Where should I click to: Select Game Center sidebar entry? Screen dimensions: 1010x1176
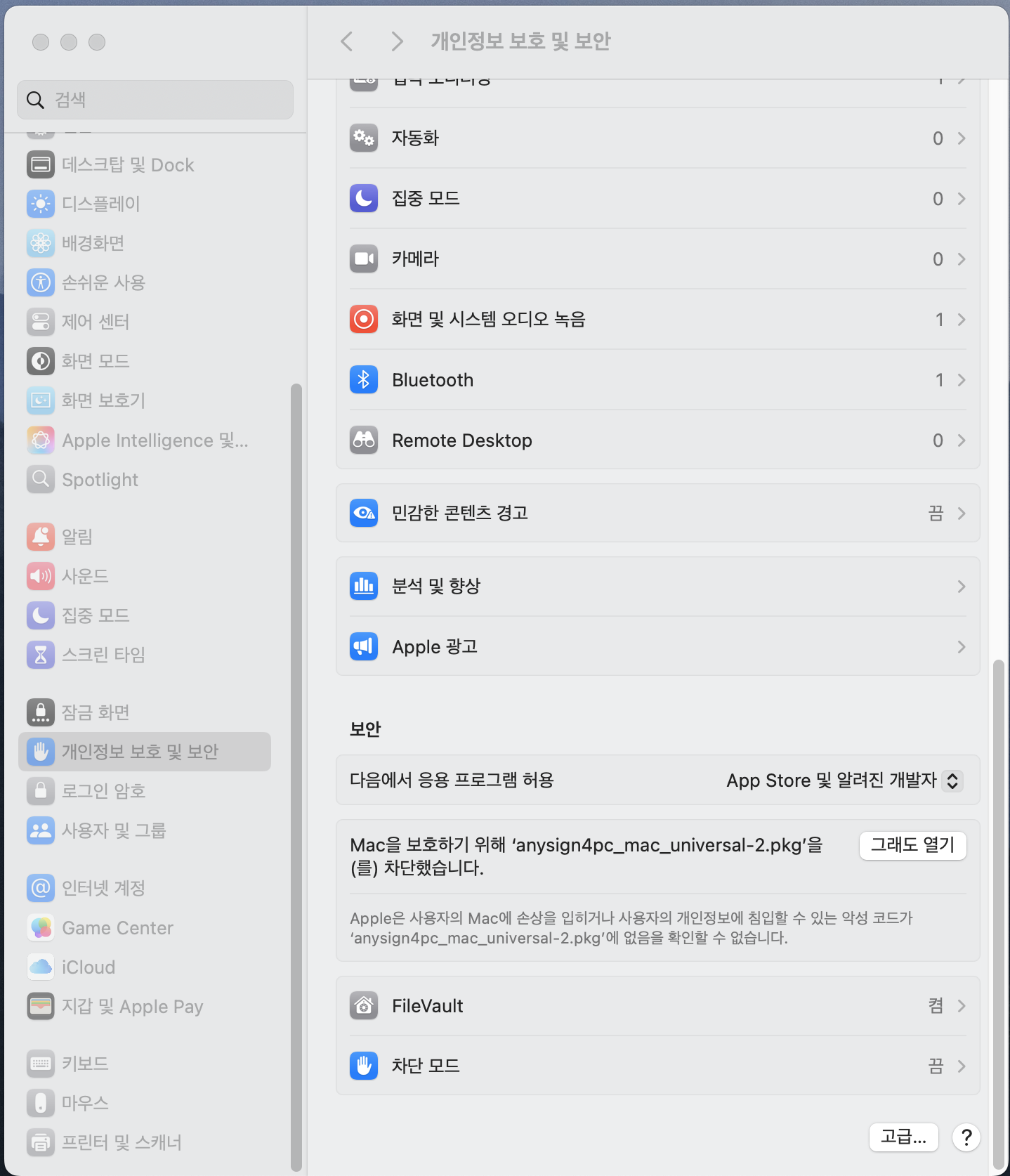145,928
